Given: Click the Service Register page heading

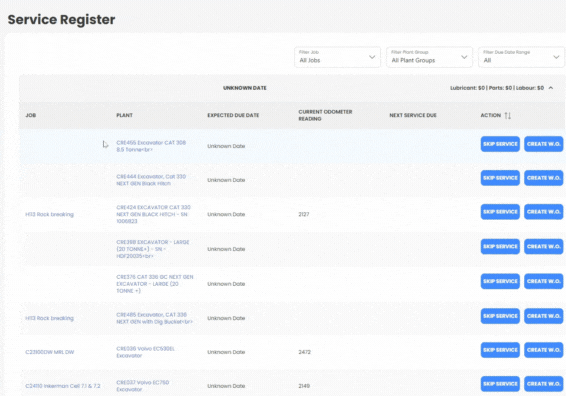Looking at the screenshot, I should tap(61, 19).
